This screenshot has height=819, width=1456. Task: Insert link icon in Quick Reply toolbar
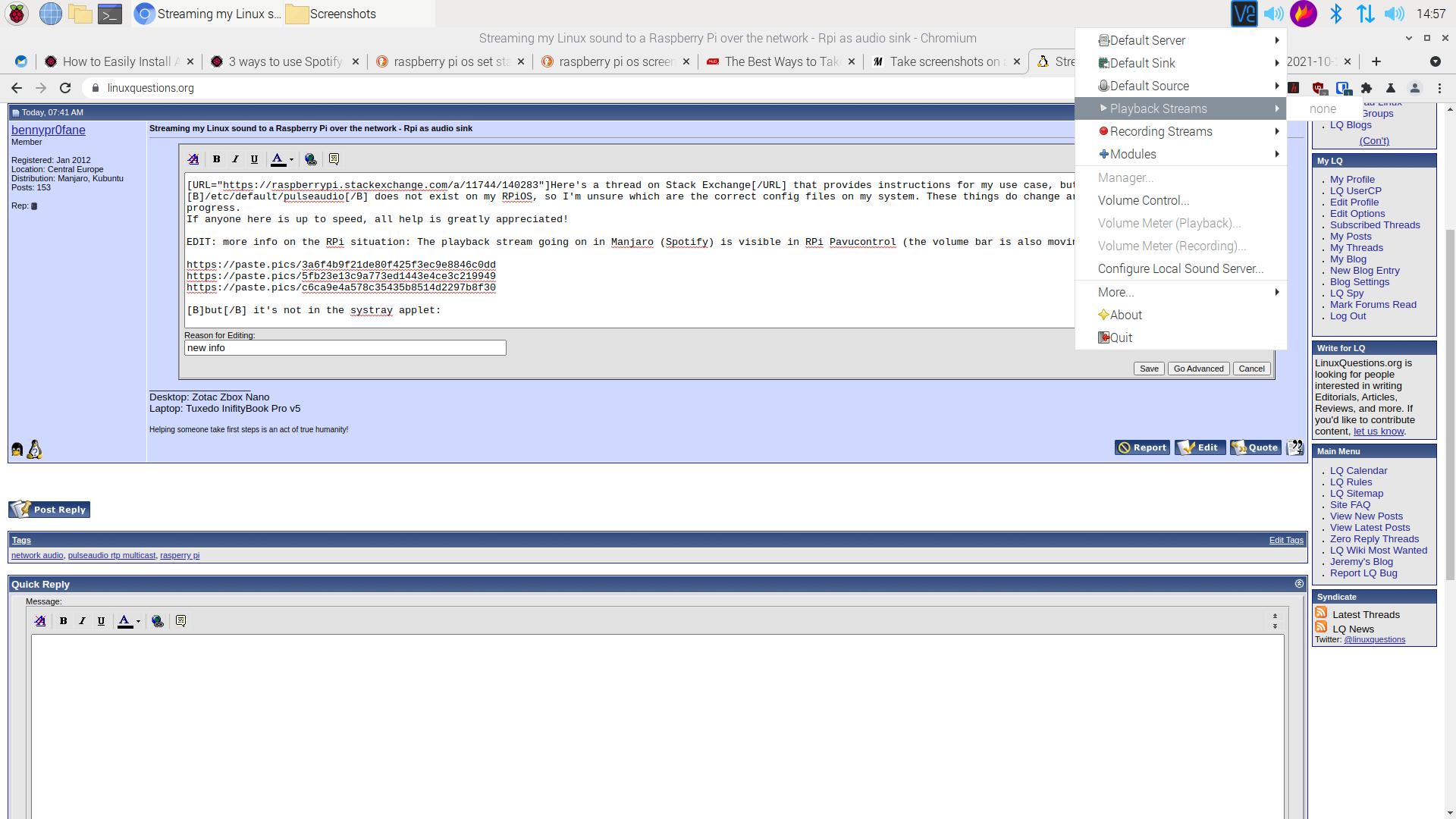click(158, 621)
